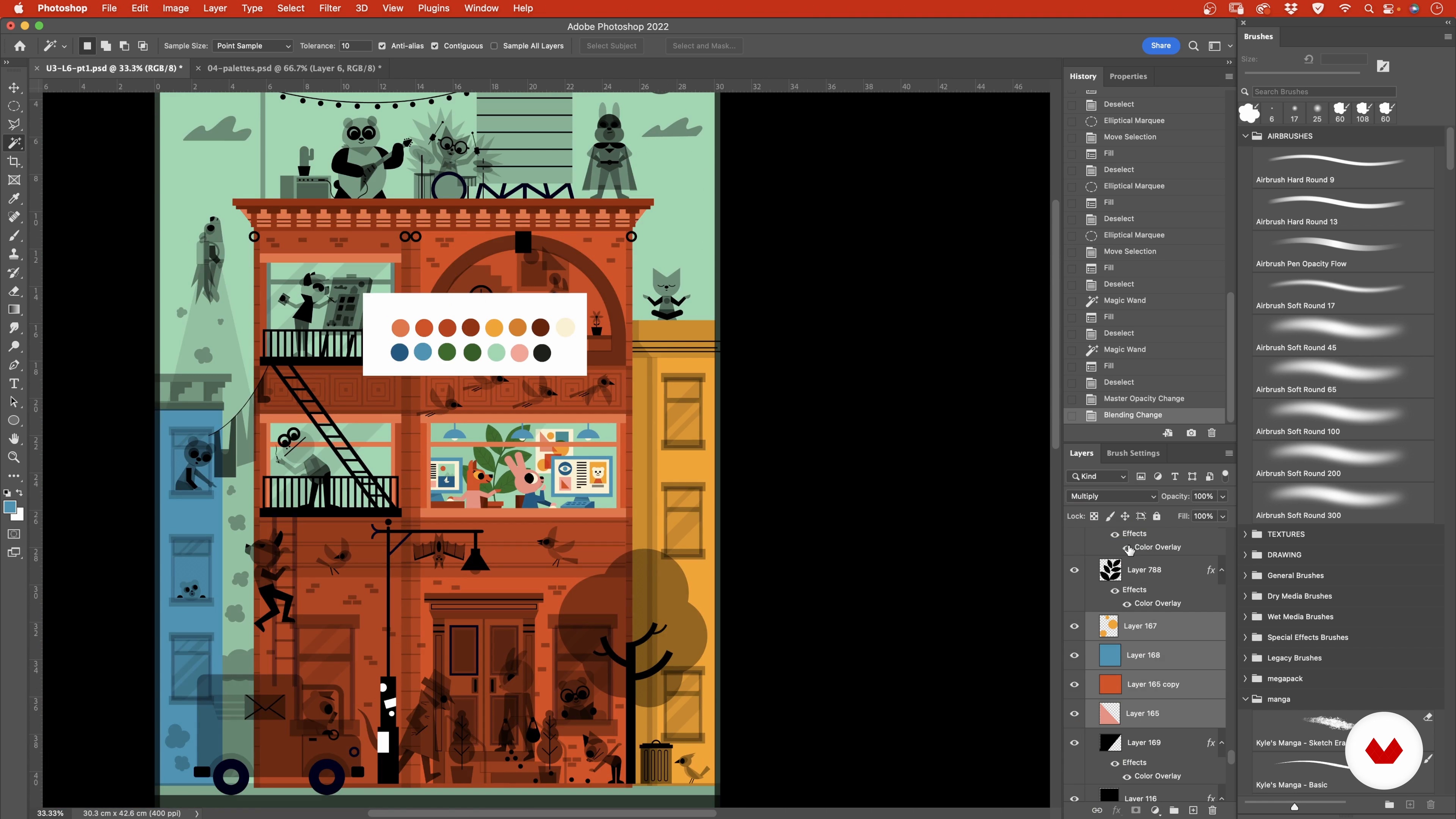The width and height of the screenshot is (1456, 819).
Task: Click the foreground blue color swatch
Action: click(9, 507)
